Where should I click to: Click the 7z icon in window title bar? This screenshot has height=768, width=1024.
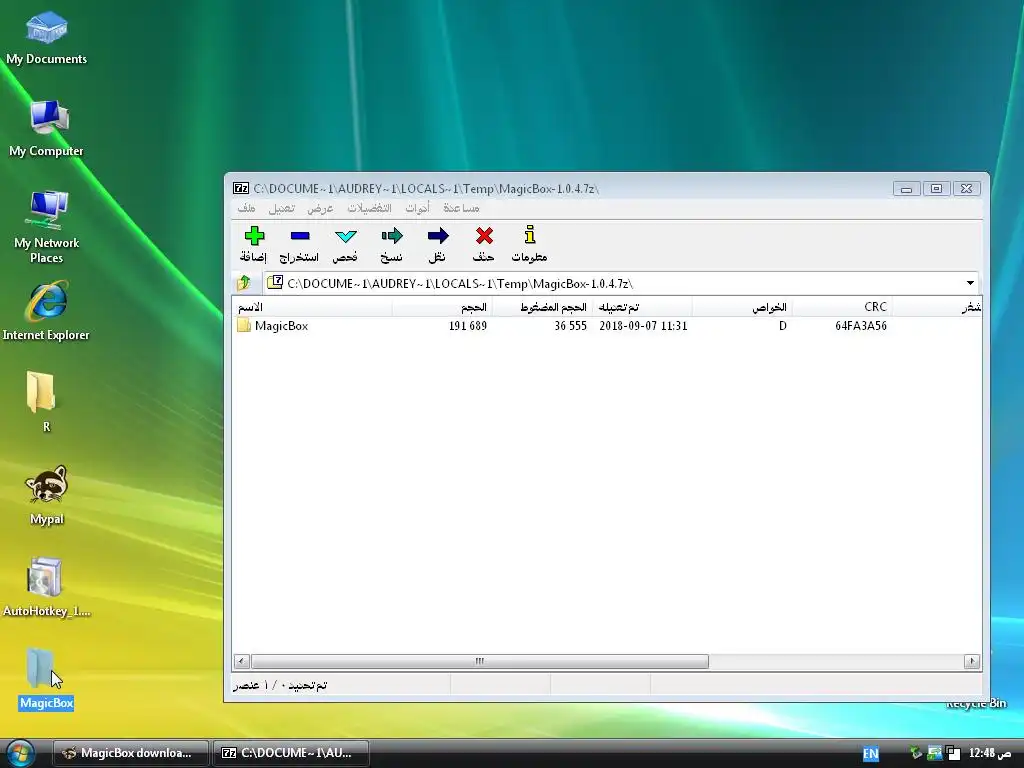pyautogui.click(x=240, y=189)
